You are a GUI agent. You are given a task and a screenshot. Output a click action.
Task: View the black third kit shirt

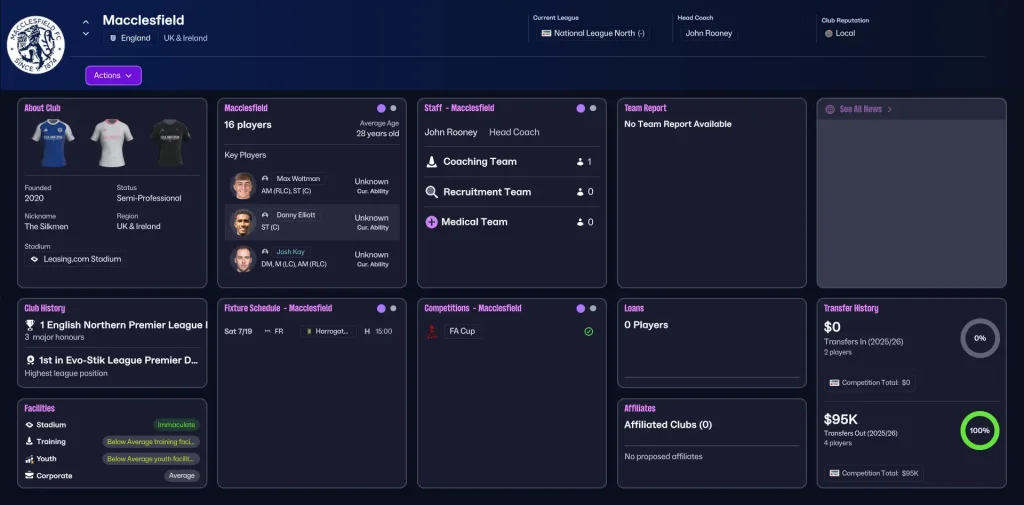(170, 142)
